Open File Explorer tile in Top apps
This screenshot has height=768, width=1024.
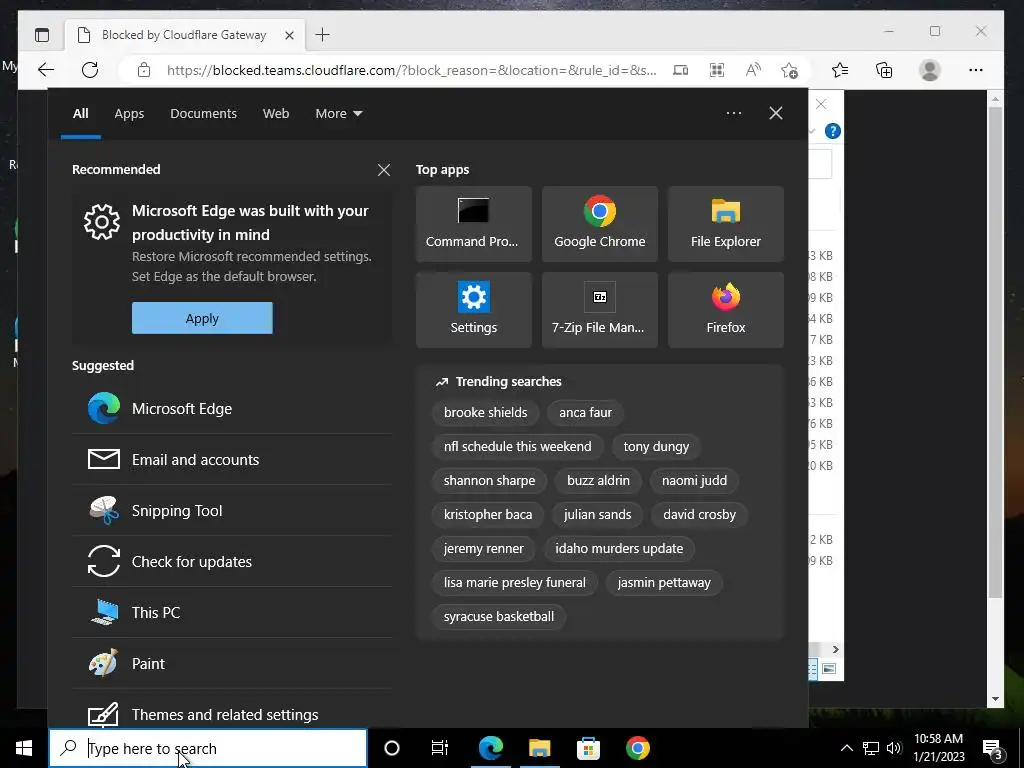(726, 224)
